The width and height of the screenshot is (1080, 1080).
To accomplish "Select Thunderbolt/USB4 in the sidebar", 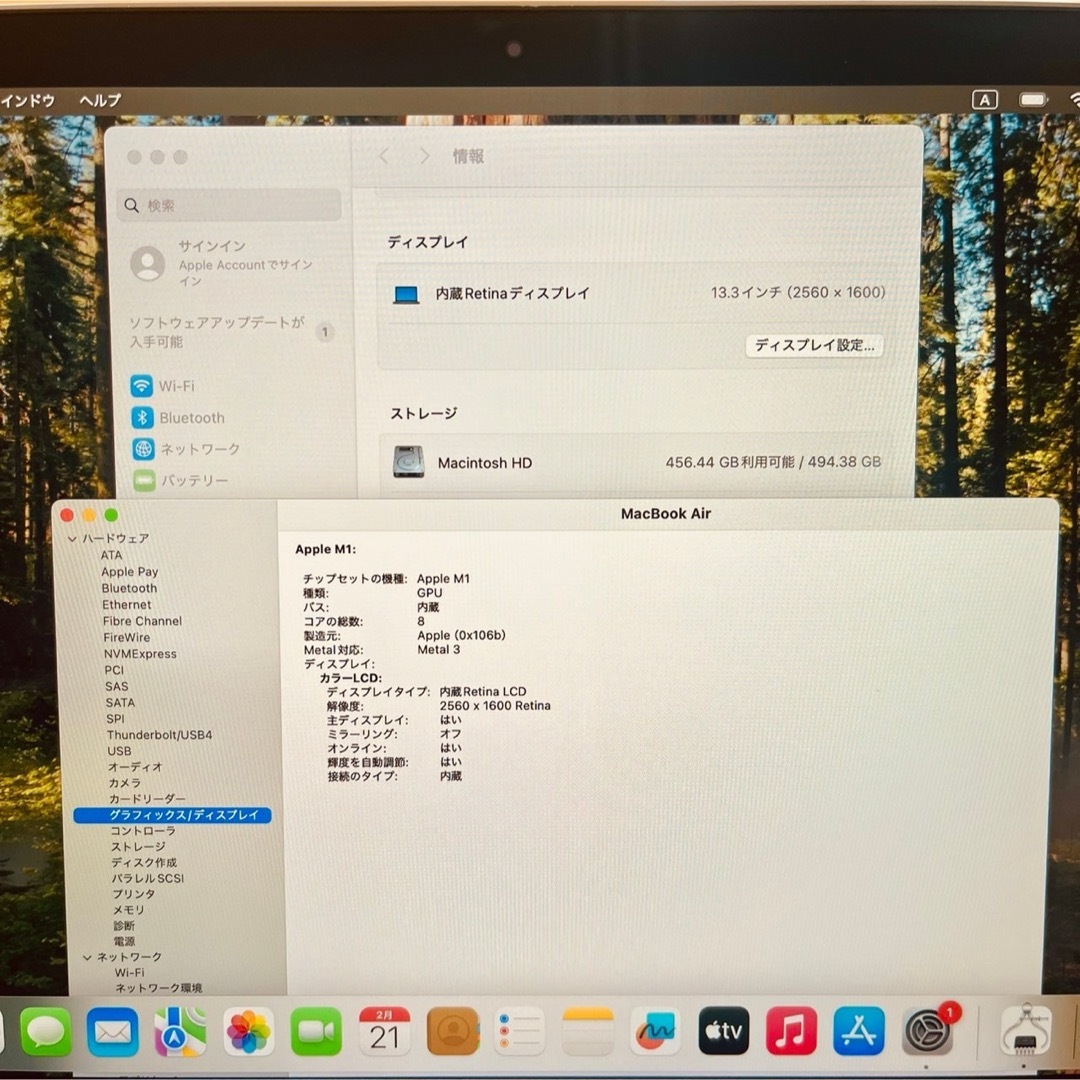I will pyautogui.click(x=160, y=735).
